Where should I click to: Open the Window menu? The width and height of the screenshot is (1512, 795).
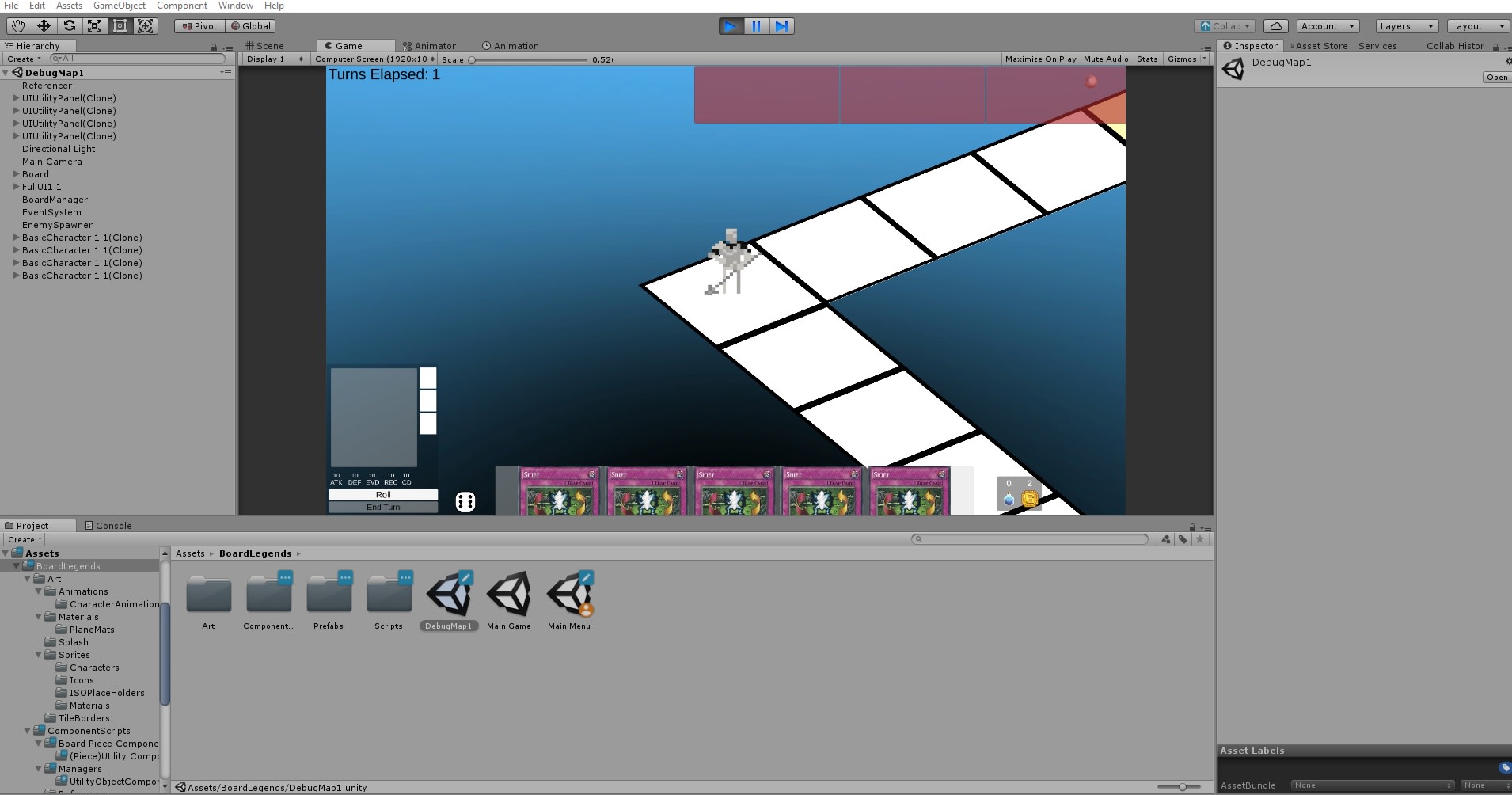pyautogui.click(x=235, y=6)
